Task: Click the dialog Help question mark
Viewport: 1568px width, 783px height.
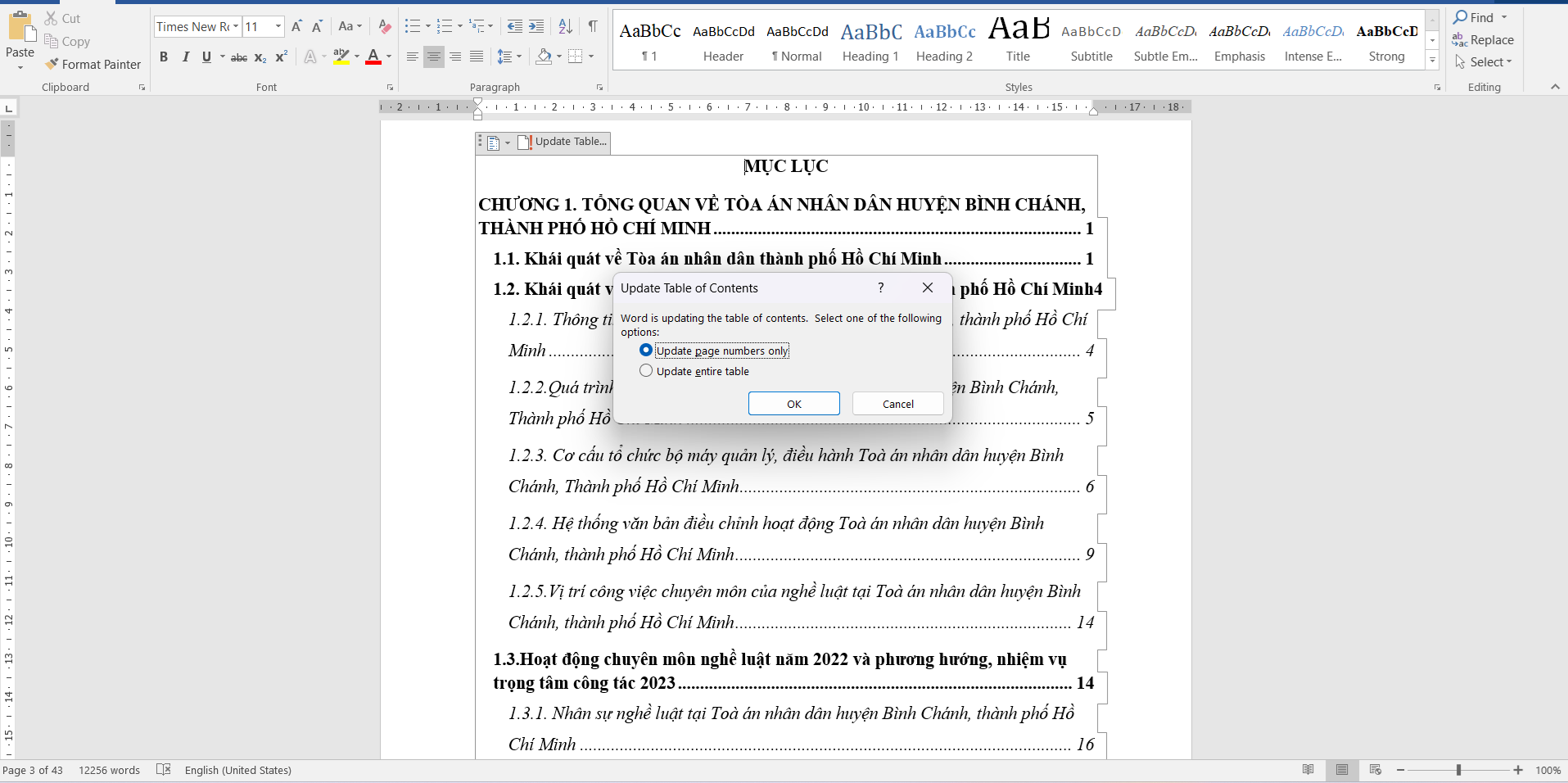Action: [881, 287]
